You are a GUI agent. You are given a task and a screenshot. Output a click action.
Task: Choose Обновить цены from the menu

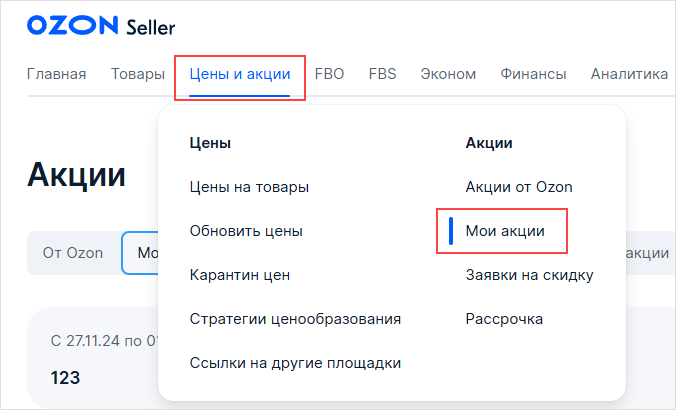(246, 231)
